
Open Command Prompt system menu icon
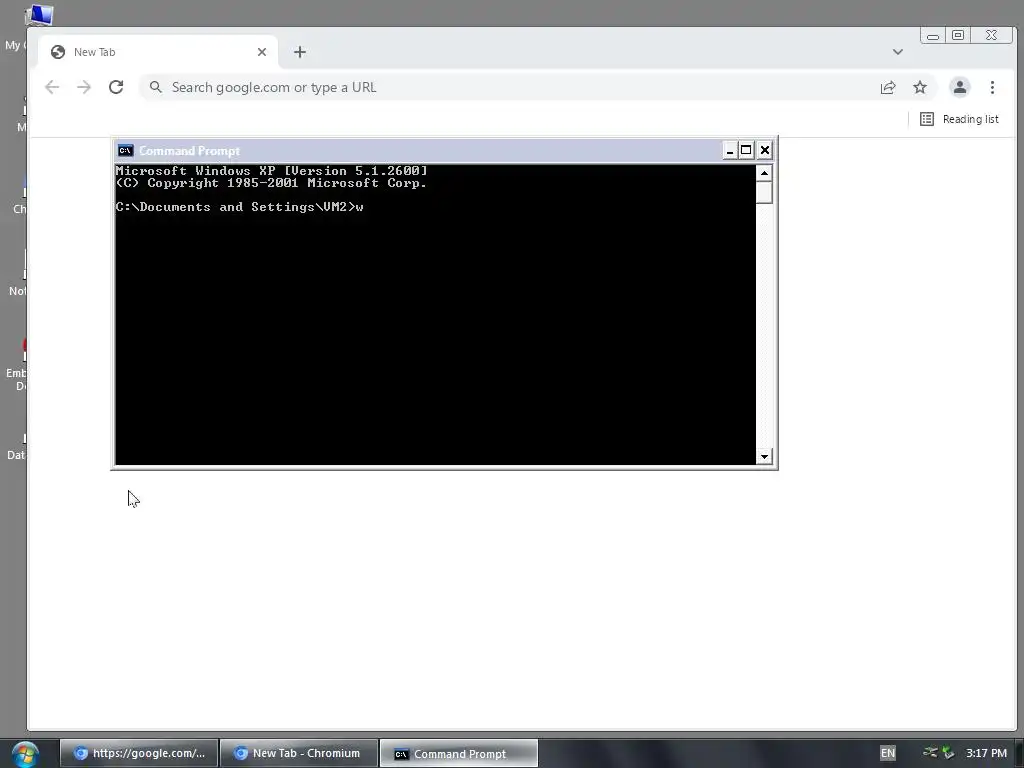pyautogui.click(x=125, y=151)
